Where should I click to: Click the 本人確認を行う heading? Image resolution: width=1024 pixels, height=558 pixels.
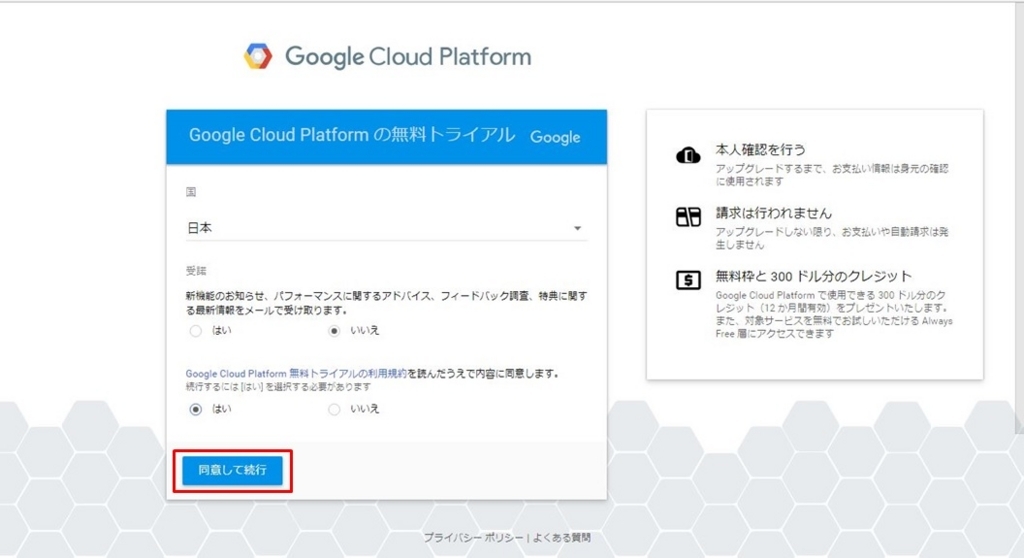coord(760,150)
